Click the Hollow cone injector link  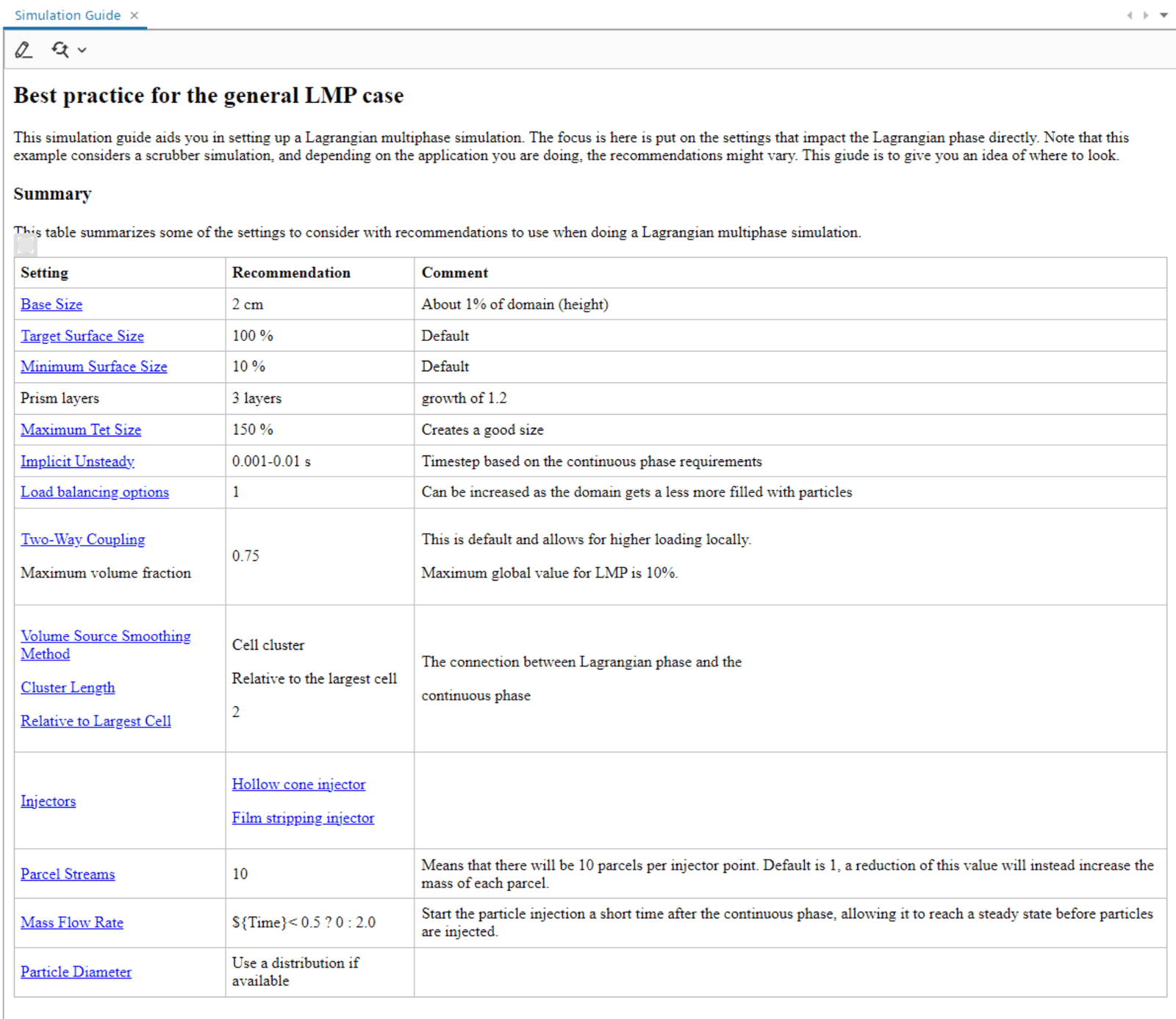[x=298, y=785]
